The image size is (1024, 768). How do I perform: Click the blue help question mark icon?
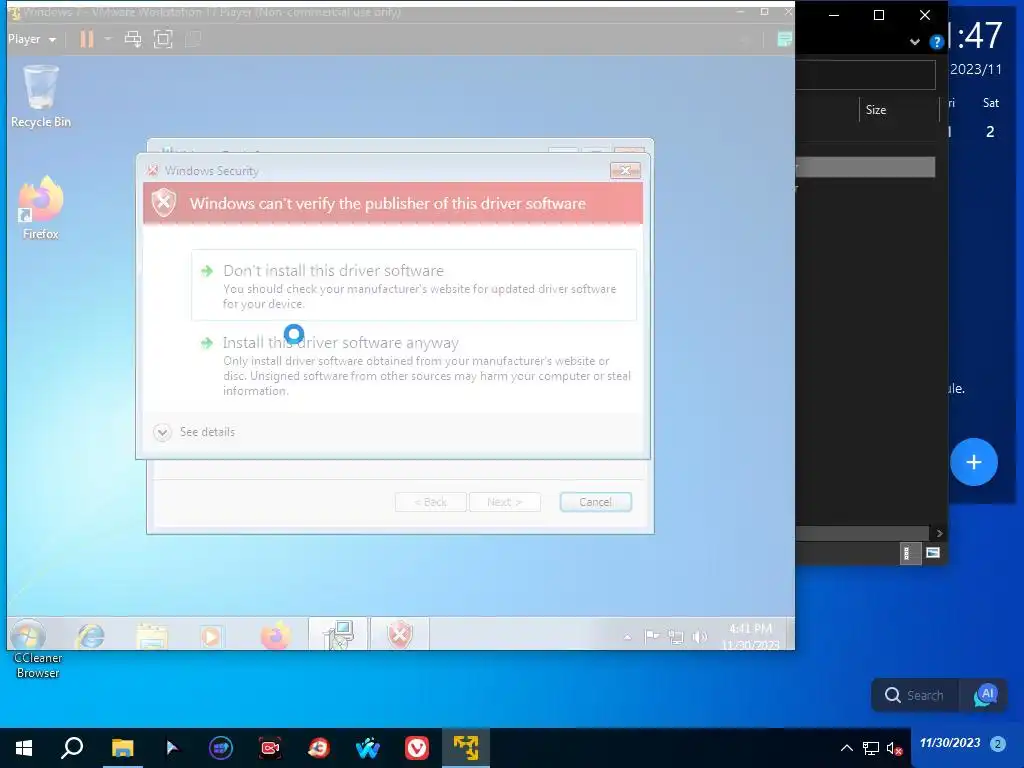936,42
